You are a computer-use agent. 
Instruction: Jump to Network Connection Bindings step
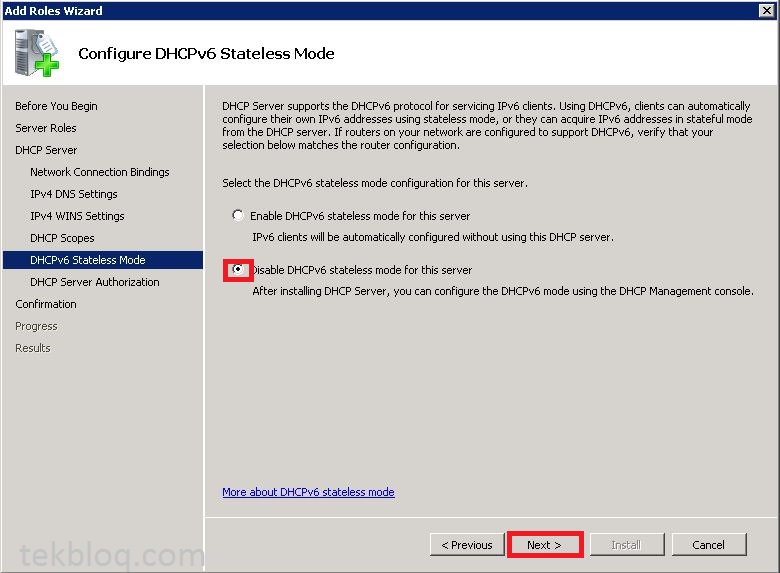[x=99, y=172]
